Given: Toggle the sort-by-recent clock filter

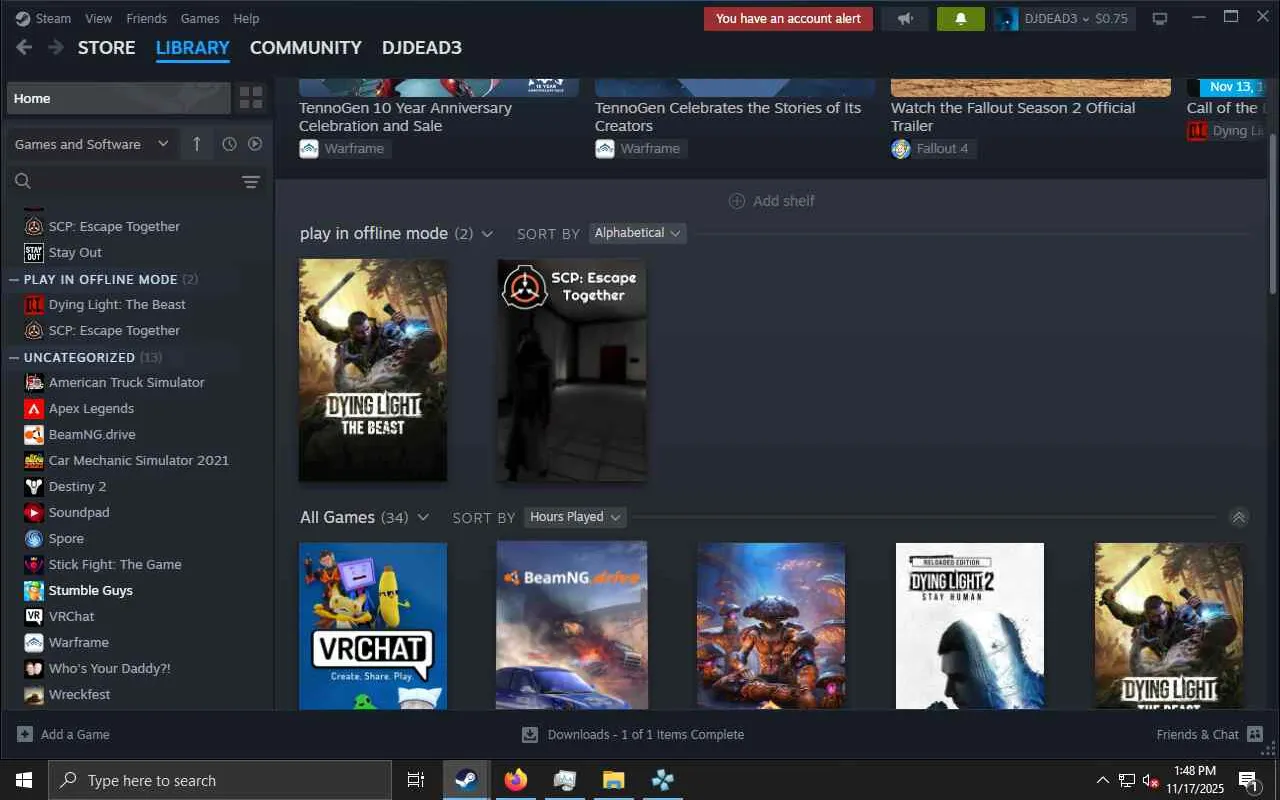Looking at the screenshot, I should 229,144.
